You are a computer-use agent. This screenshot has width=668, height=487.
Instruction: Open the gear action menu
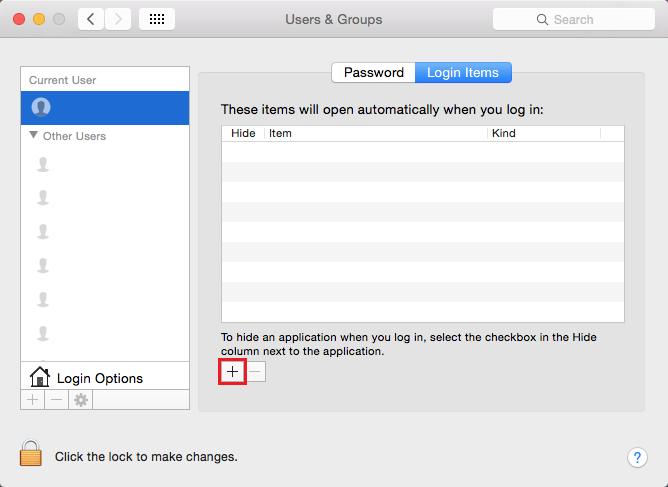(81, 400)
